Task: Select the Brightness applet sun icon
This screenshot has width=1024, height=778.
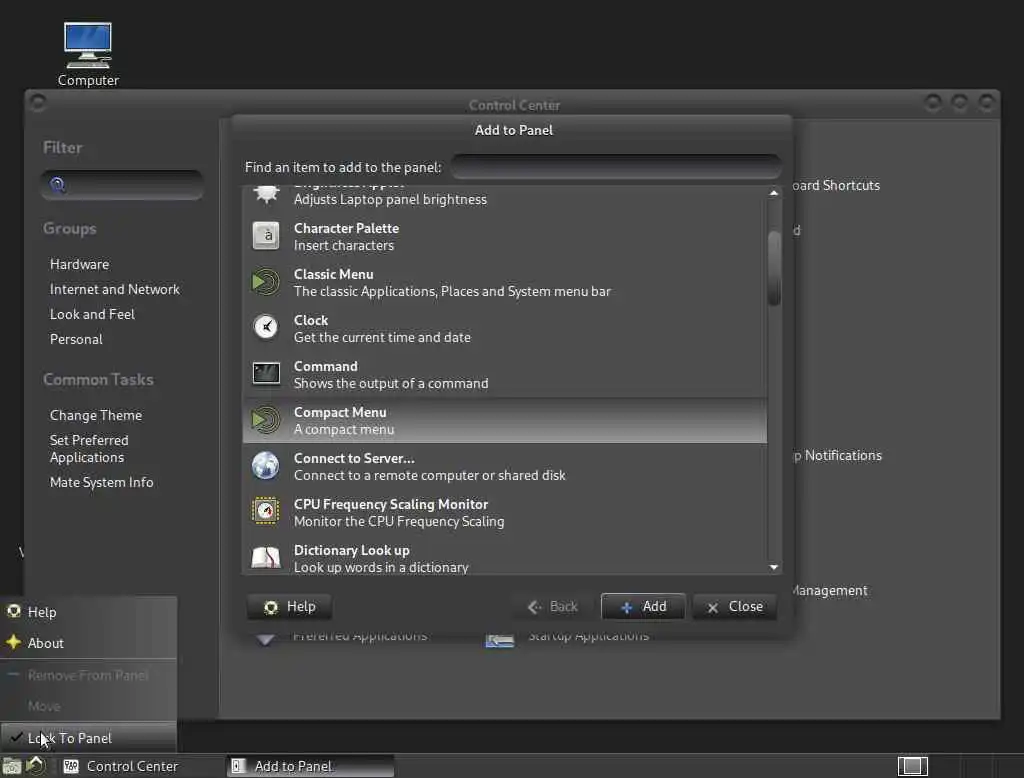Action: pyautogui.click(x=266, y=195)
